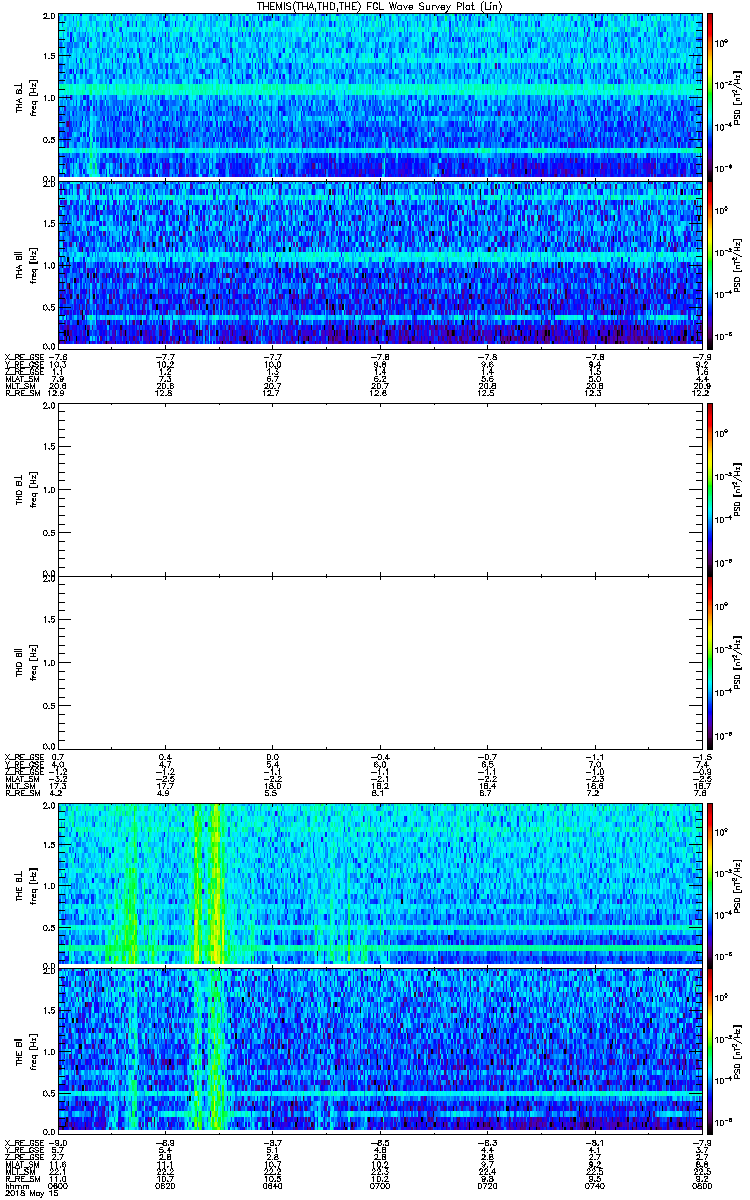Click 'PSD [nT²/Hz]' label beside THA upper color bar
This screenshot has height=1200, width=750.
click(737, 96)
